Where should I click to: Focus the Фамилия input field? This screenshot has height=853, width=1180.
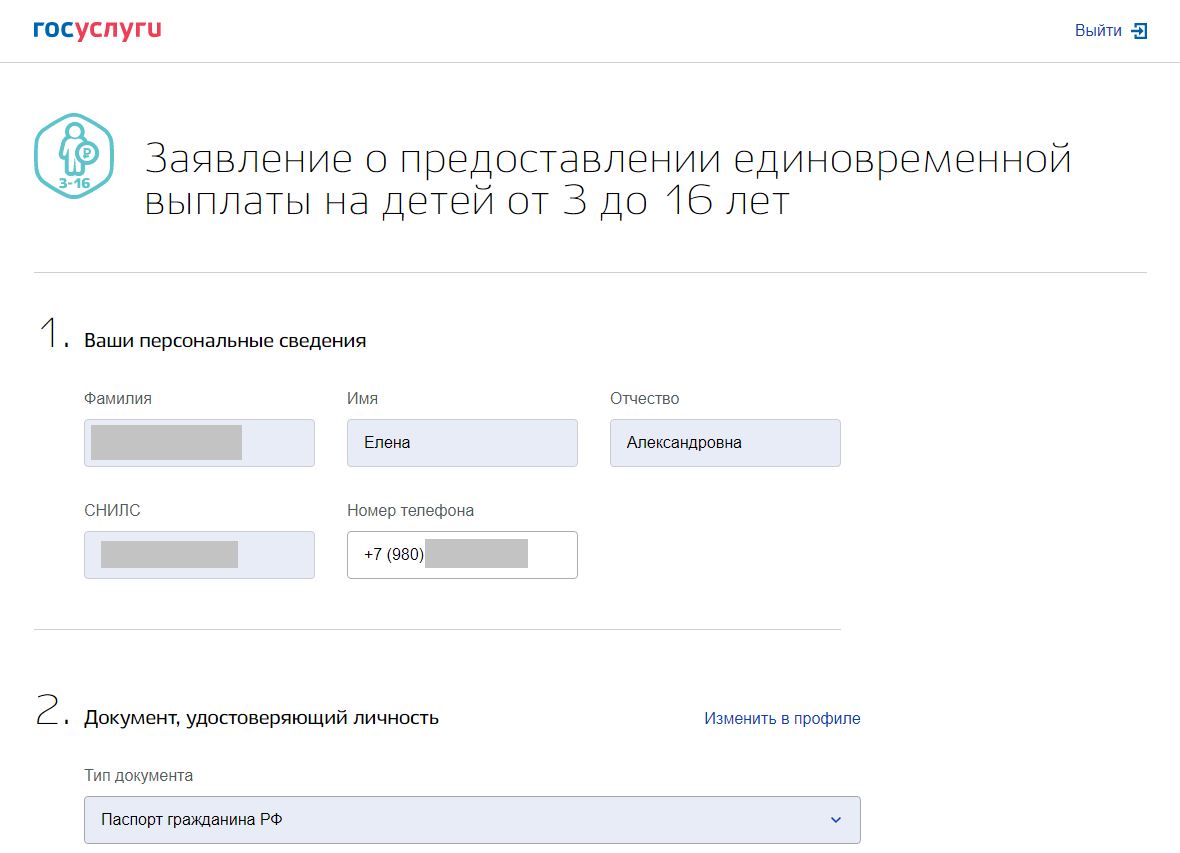[x=199, y=443]
